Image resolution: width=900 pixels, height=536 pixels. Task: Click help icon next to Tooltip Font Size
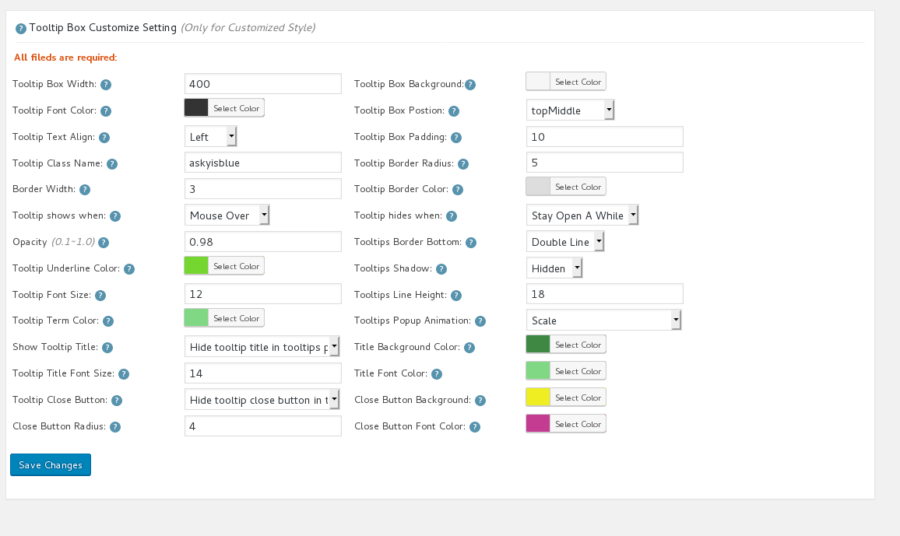click(100, 295)
